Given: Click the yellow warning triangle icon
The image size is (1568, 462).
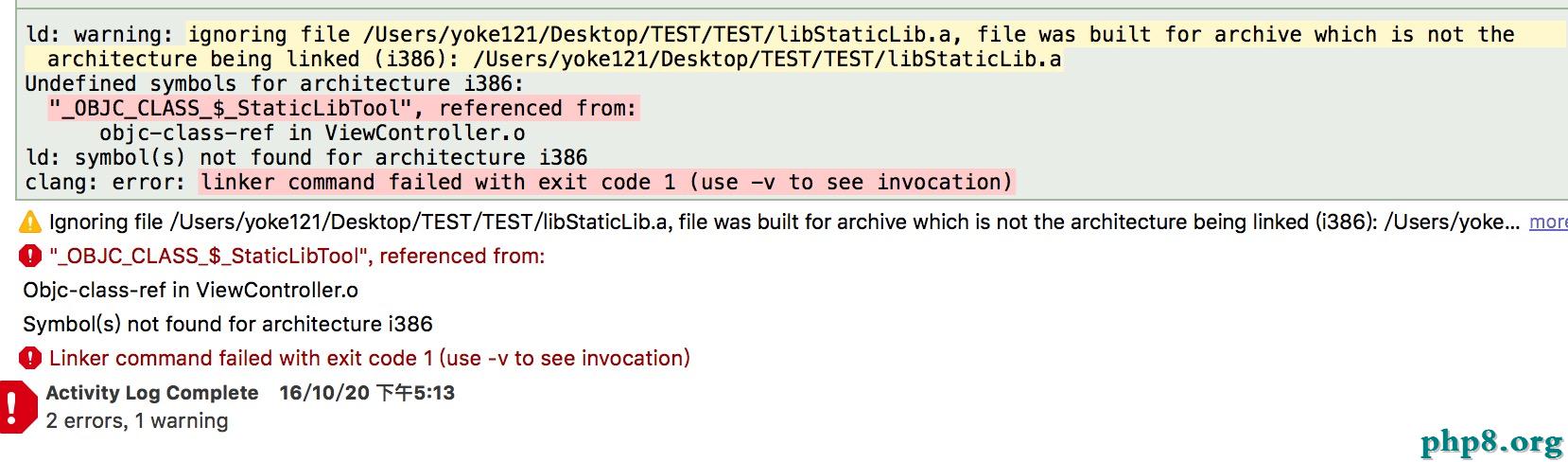Looking at the screenshot, I should tap(30, 222).
